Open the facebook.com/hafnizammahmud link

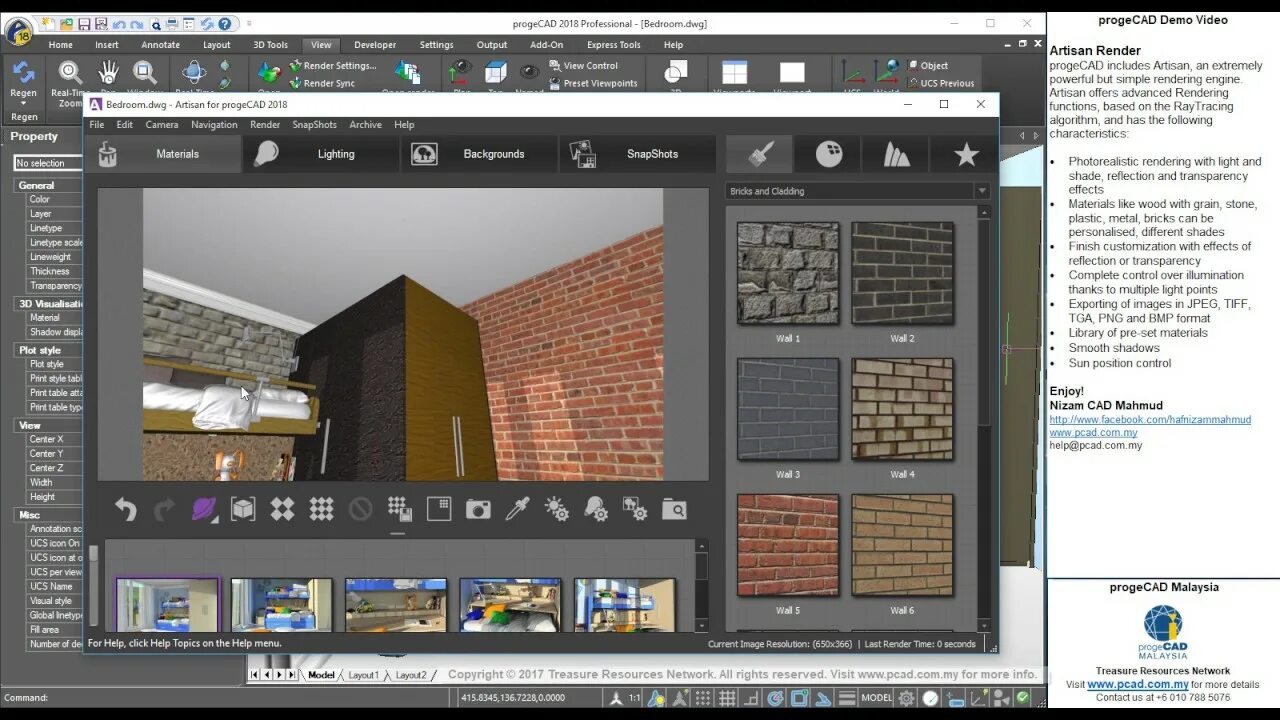pyautogui.click(x=1150, y=419)
